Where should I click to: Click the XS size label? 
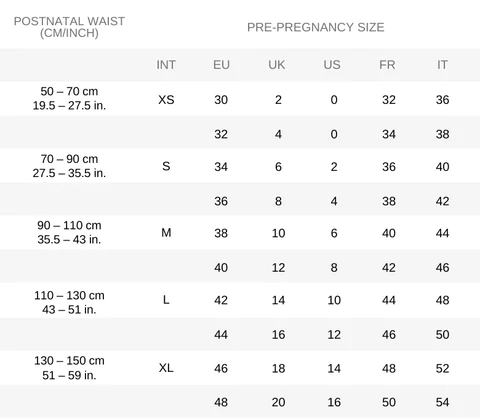tap(166, 100)
